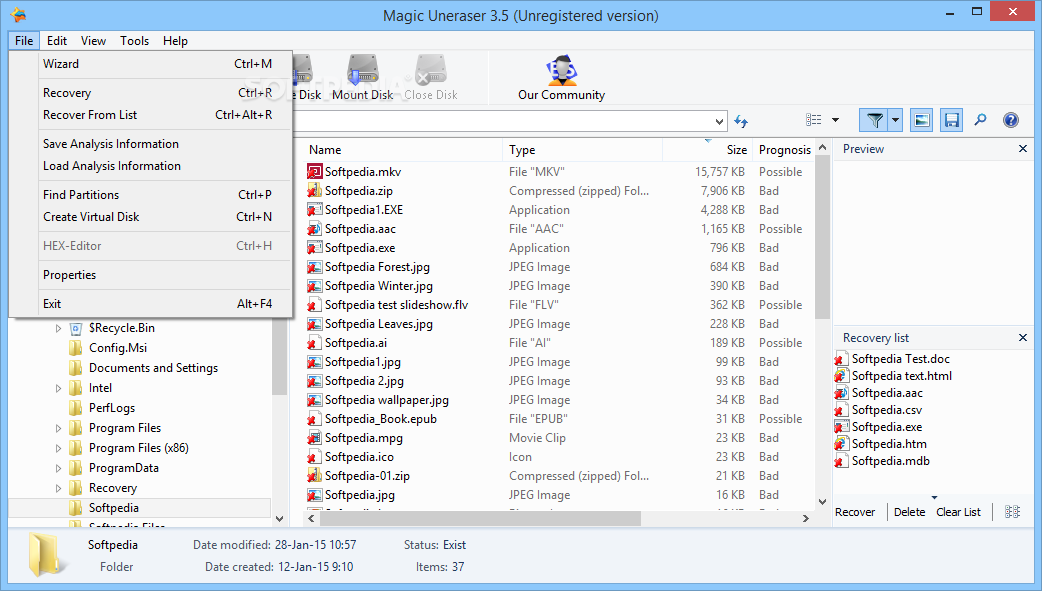The width and height of the screenshot is (1042, 591).
Task: Open the Edit menu
Action: [x=56, y=41]
